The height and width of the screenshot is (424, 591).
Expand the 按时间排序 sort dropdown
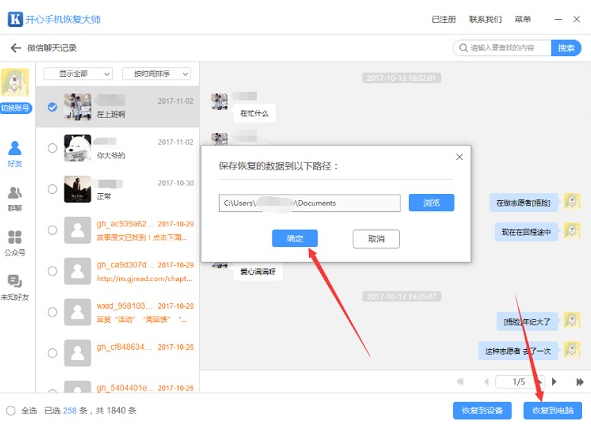(156, 73)
